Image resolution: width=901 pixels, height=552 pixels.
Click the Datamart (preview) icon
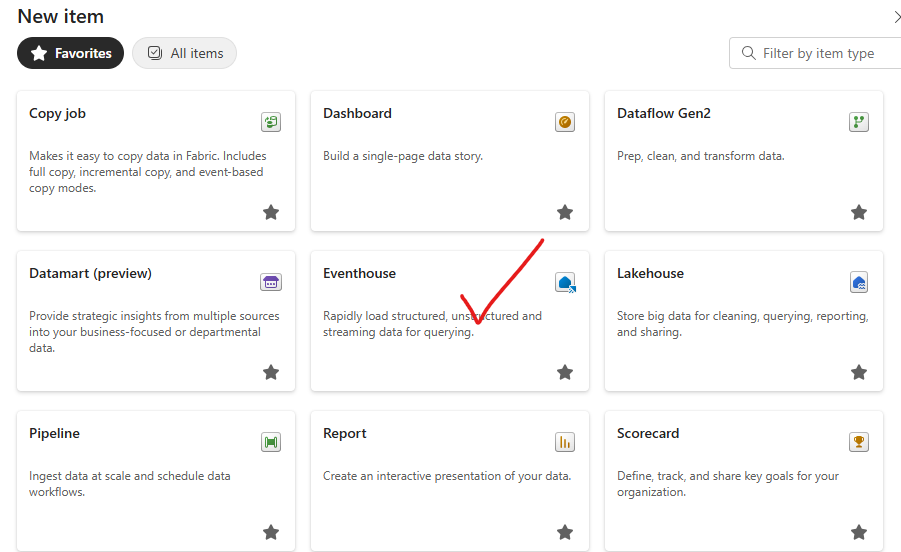(x=270, y=282)
